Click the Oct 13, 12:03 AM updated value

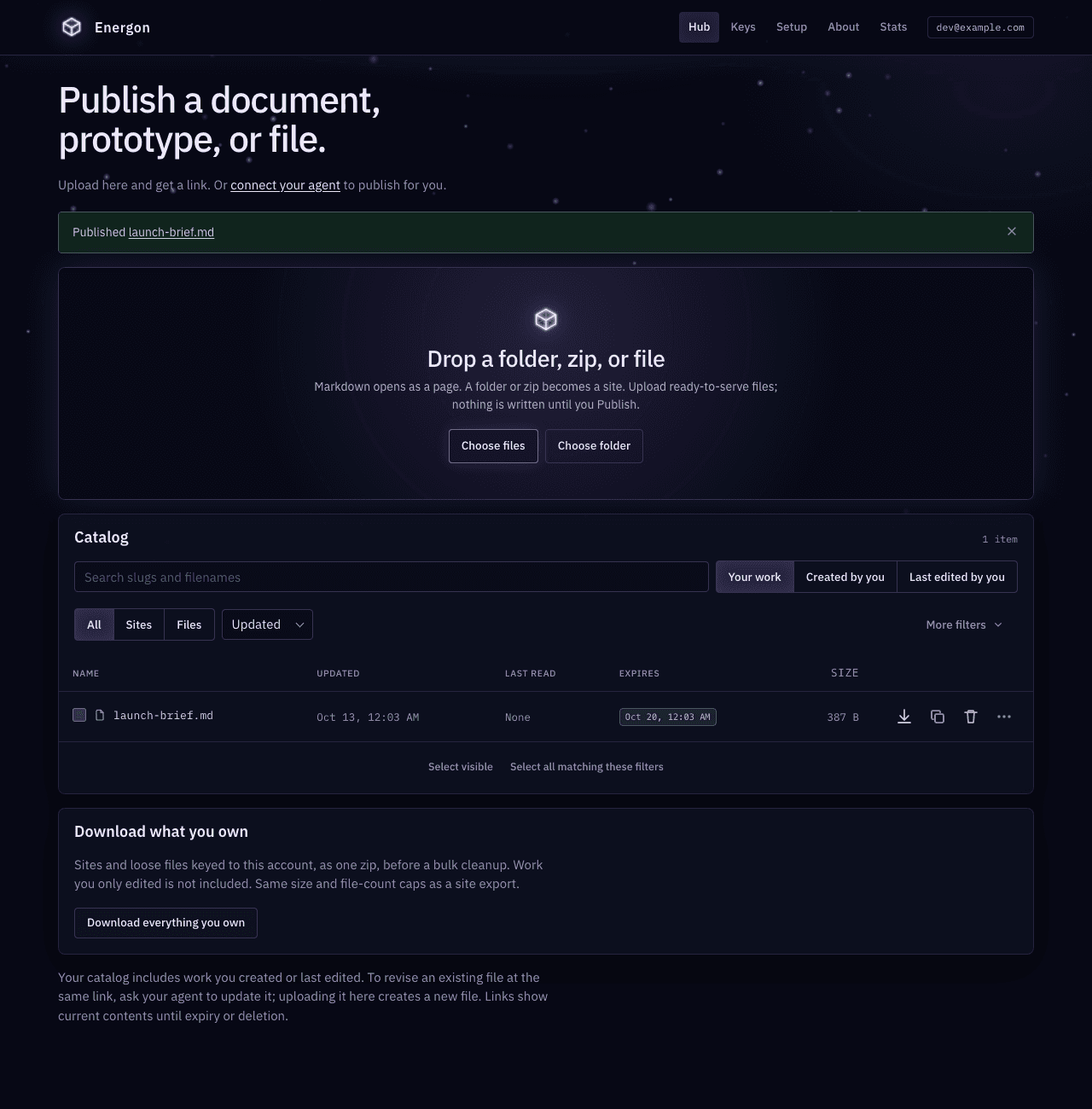click(368, 717)
